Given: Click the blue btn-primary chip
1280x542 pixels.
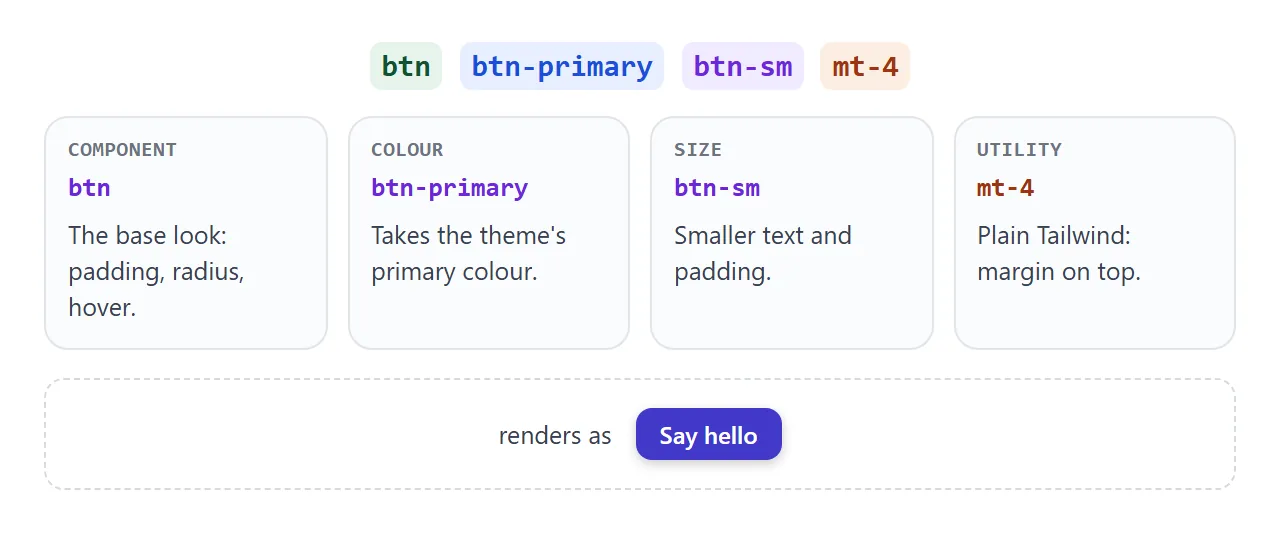Looking at the screenshot, I should [x=562, y=66].
